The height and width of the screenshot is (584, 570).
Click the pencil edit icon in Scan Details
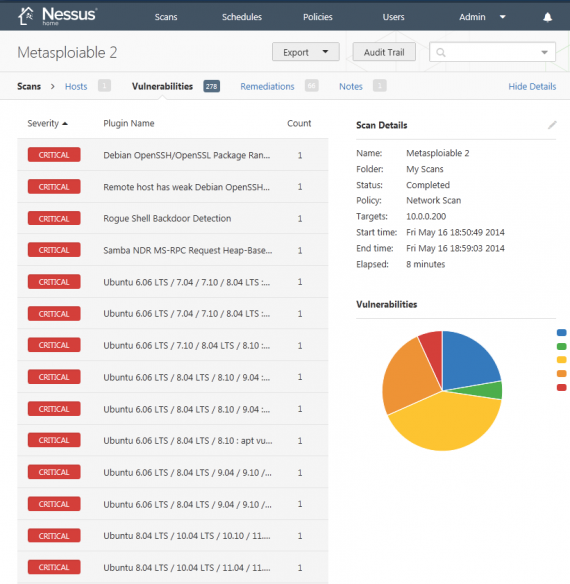pos(552,125)
